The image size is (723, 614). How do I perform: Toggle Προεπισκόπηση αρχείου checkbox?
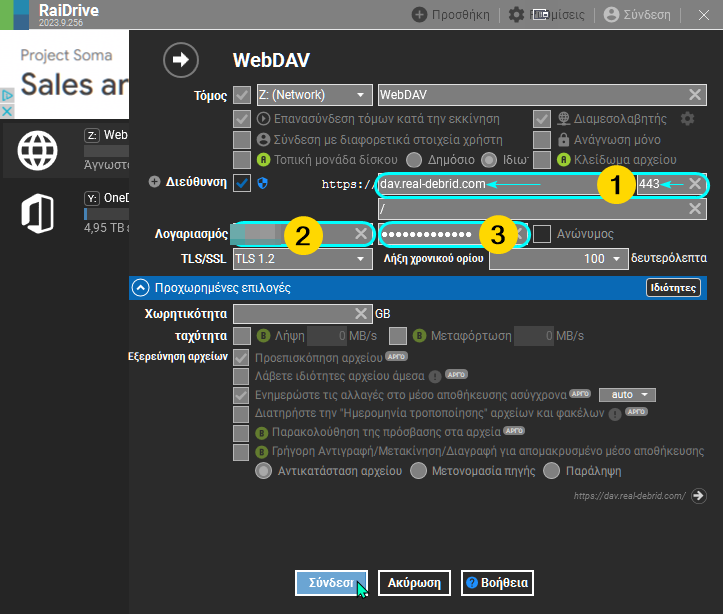(x=241, y=357)
